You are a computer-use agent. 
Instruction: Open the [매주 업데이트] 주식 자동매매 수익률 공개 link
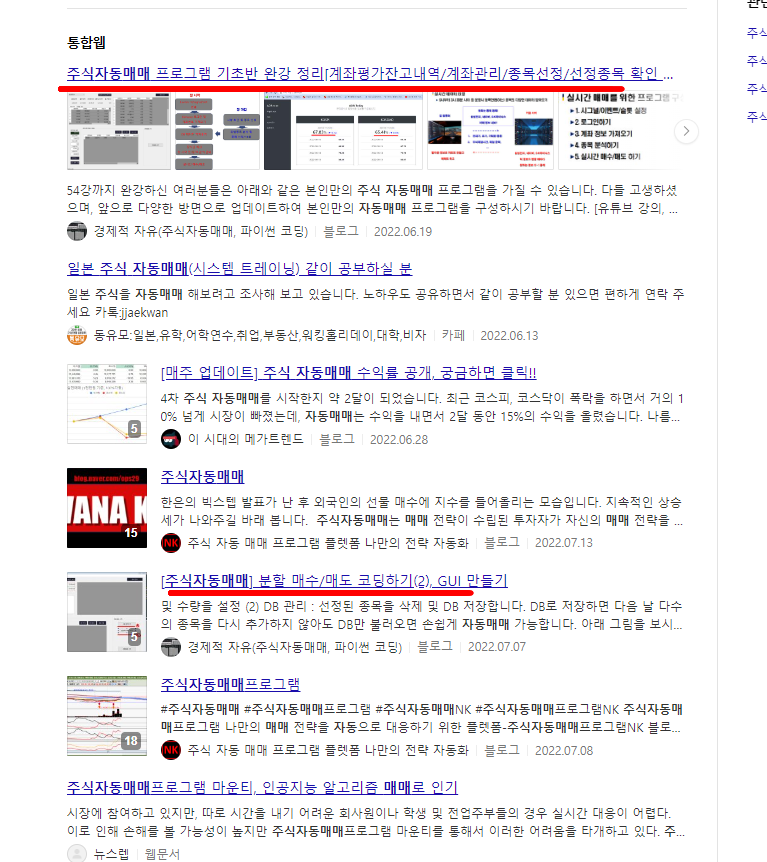click(348, 372)
